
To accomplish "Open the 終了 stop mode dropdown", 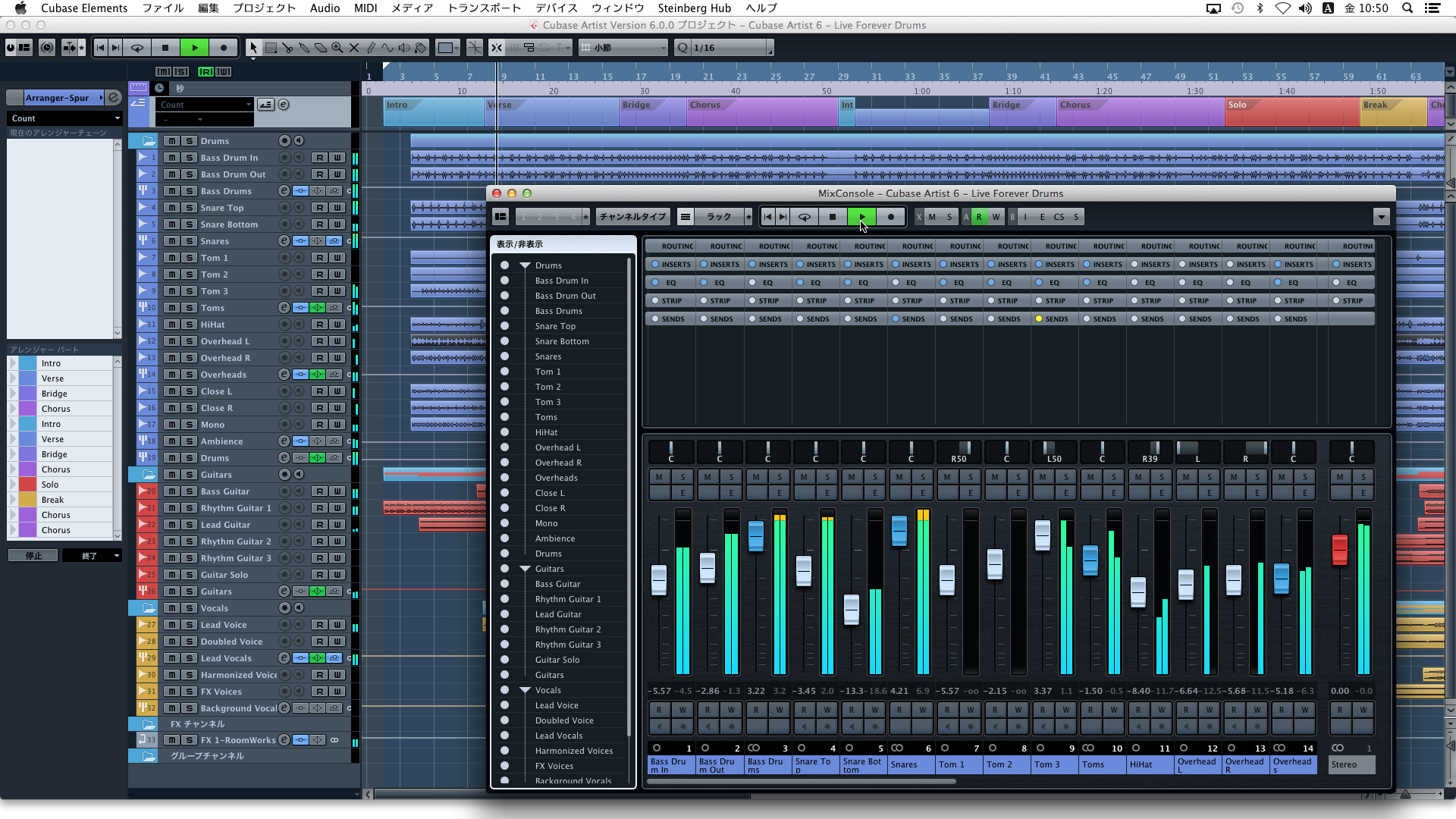I will coord(92,556).
